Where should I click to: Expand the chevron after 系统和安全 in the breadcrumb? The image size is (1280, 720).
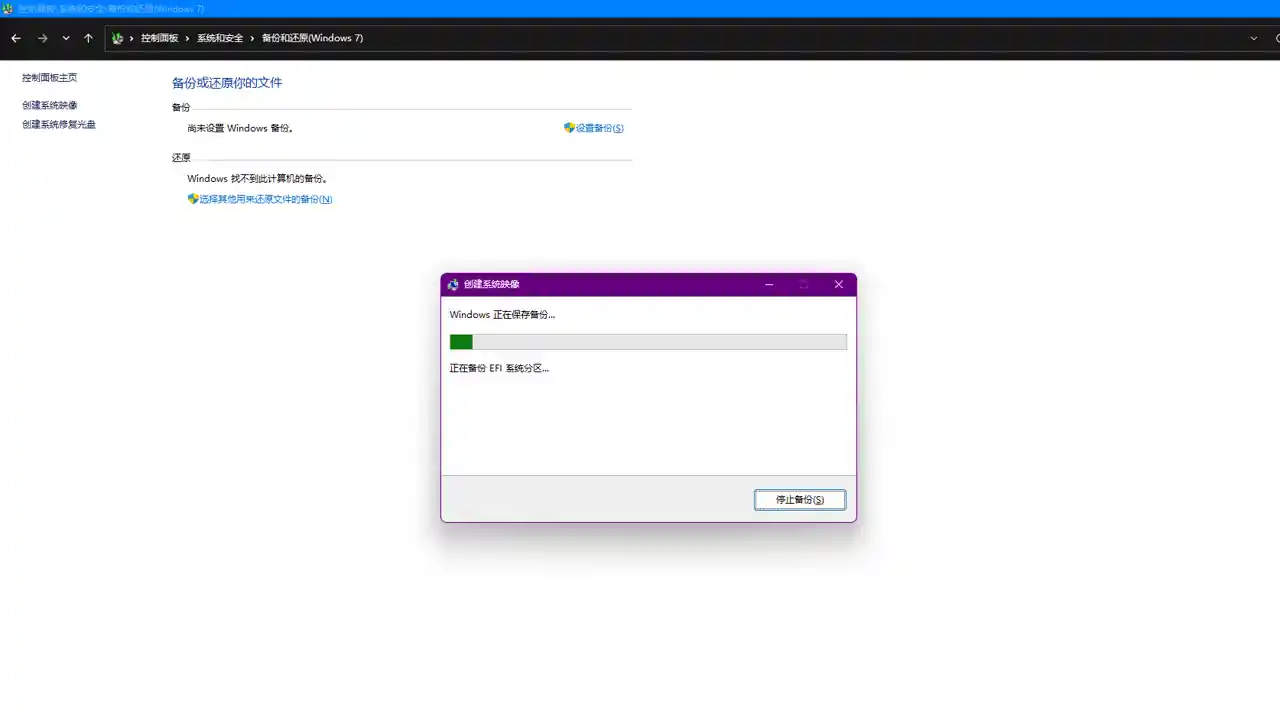click(252, 38)
